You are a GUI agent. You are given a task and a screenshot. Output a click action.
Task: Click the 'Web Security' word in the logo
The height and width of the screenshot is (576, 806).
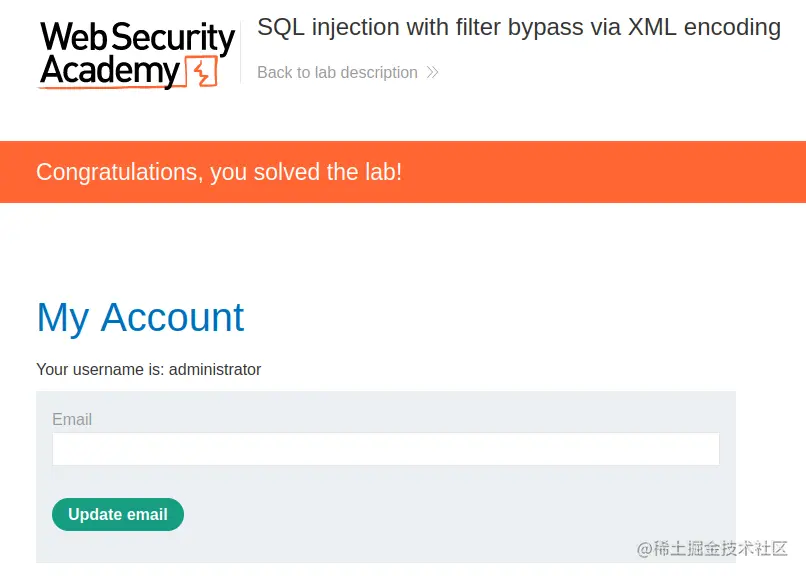[137, 37]
